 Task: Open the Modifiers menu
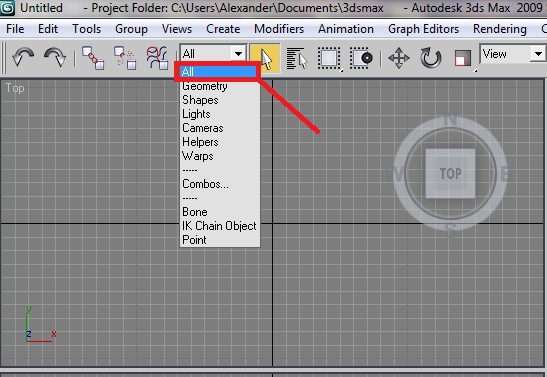(x=279, y=29)
